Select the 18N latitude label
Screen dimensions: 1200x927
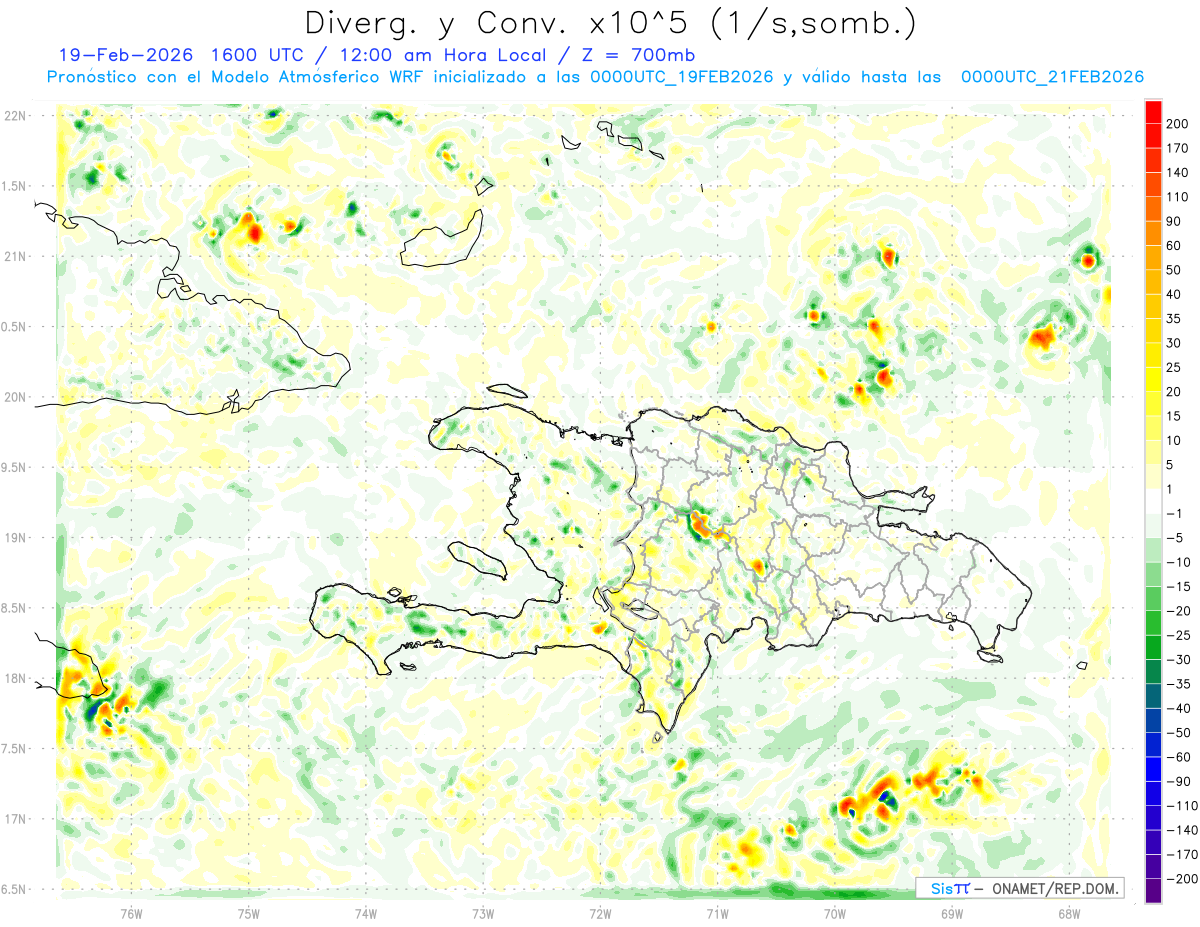[14, 678]
